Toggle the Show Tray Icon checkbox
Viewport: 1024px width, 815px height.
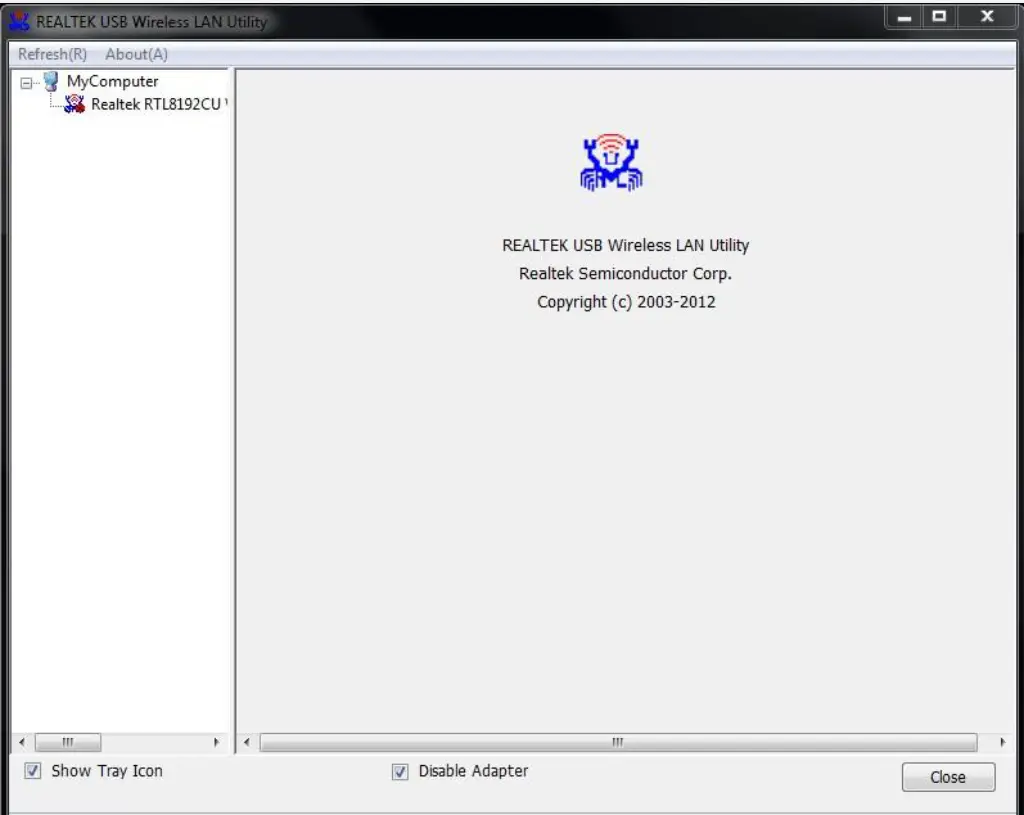[33, 771]
